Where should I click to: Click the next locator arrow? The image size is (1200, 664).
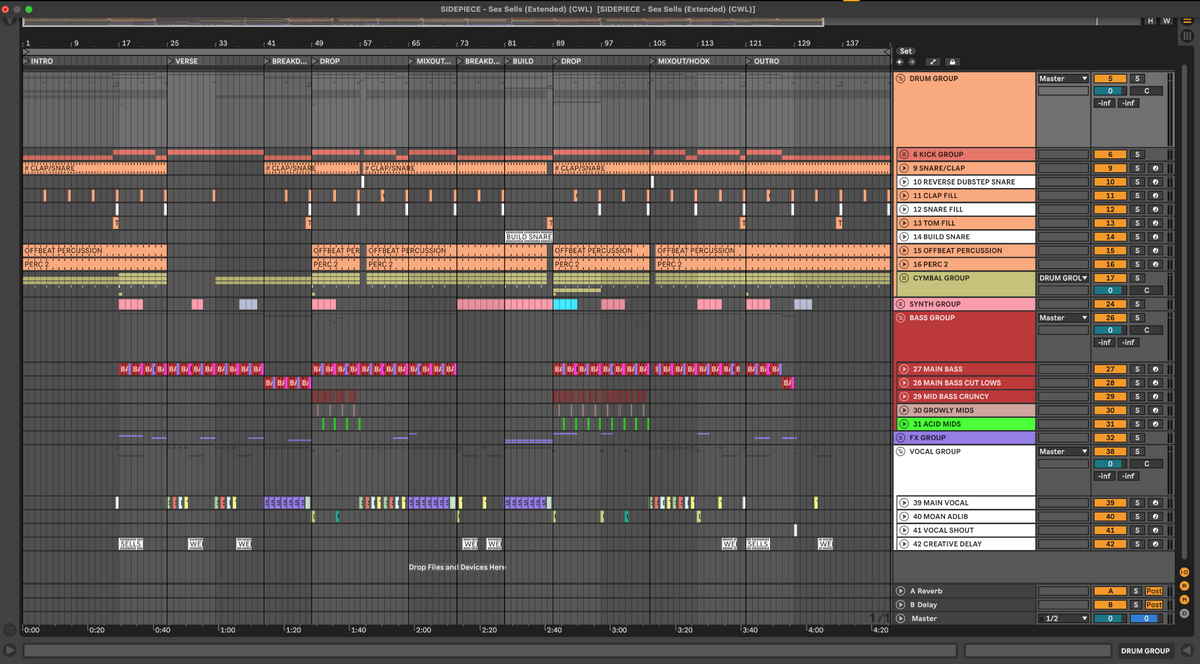pos(911,62)
